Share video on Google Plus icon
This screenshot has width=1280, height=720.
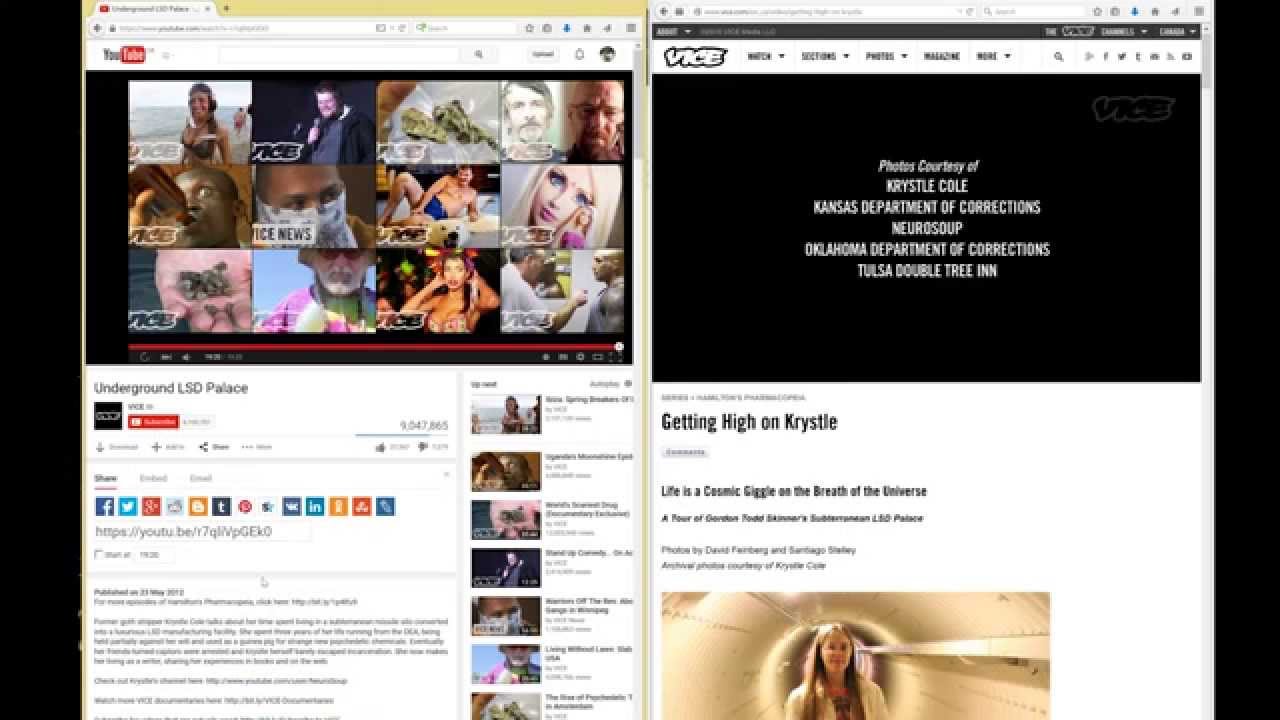pyautogui.click(x=151, y=507)
